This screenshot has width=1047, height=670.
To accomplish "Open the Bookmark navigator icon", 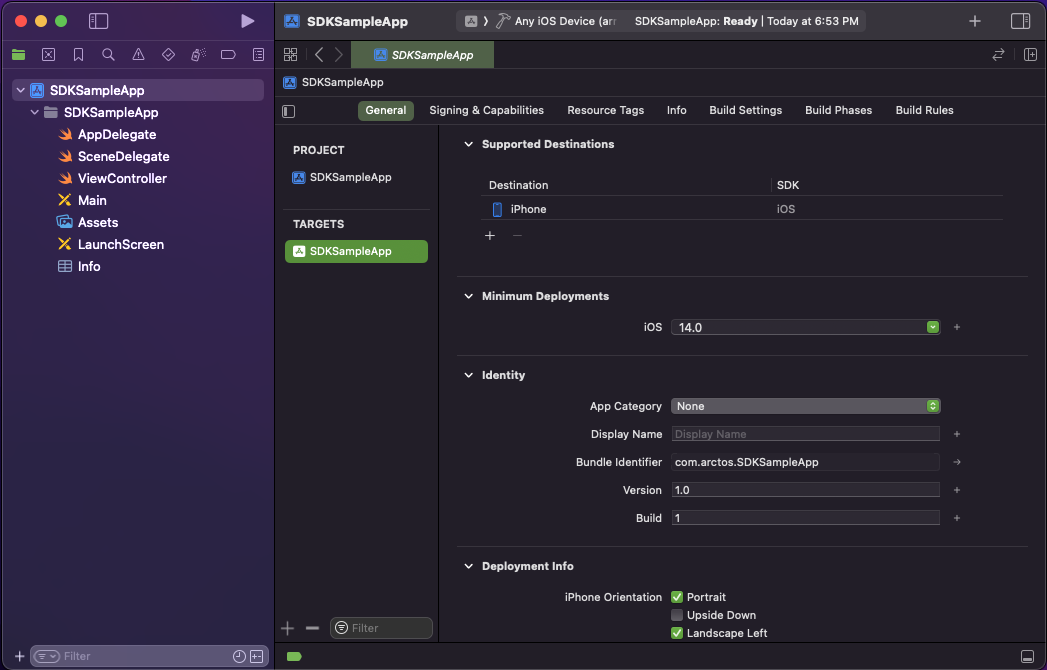I will point(78,54).
